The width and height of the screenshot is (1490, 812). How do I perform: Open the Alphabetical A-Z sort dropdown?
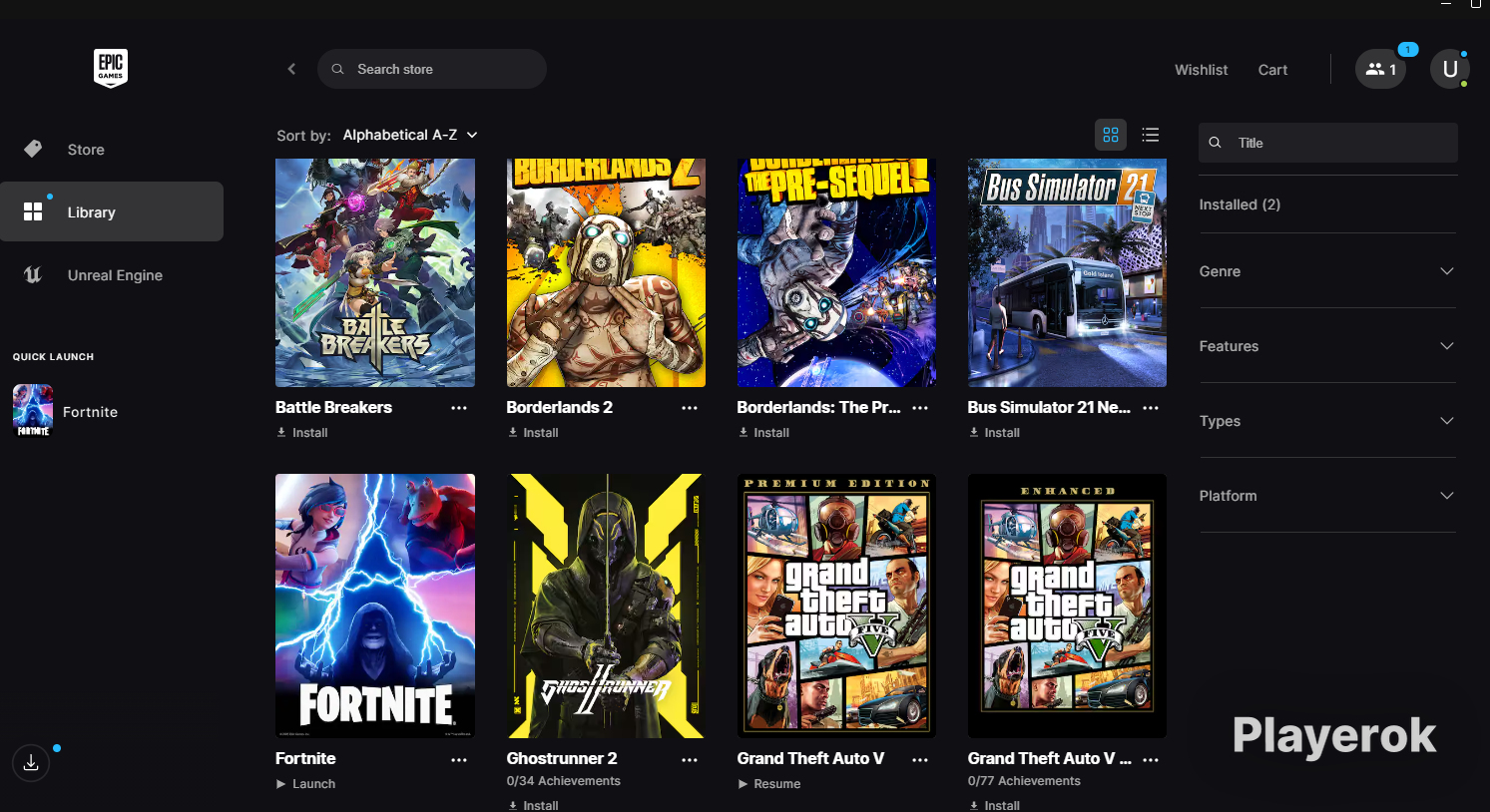point(410,135)
